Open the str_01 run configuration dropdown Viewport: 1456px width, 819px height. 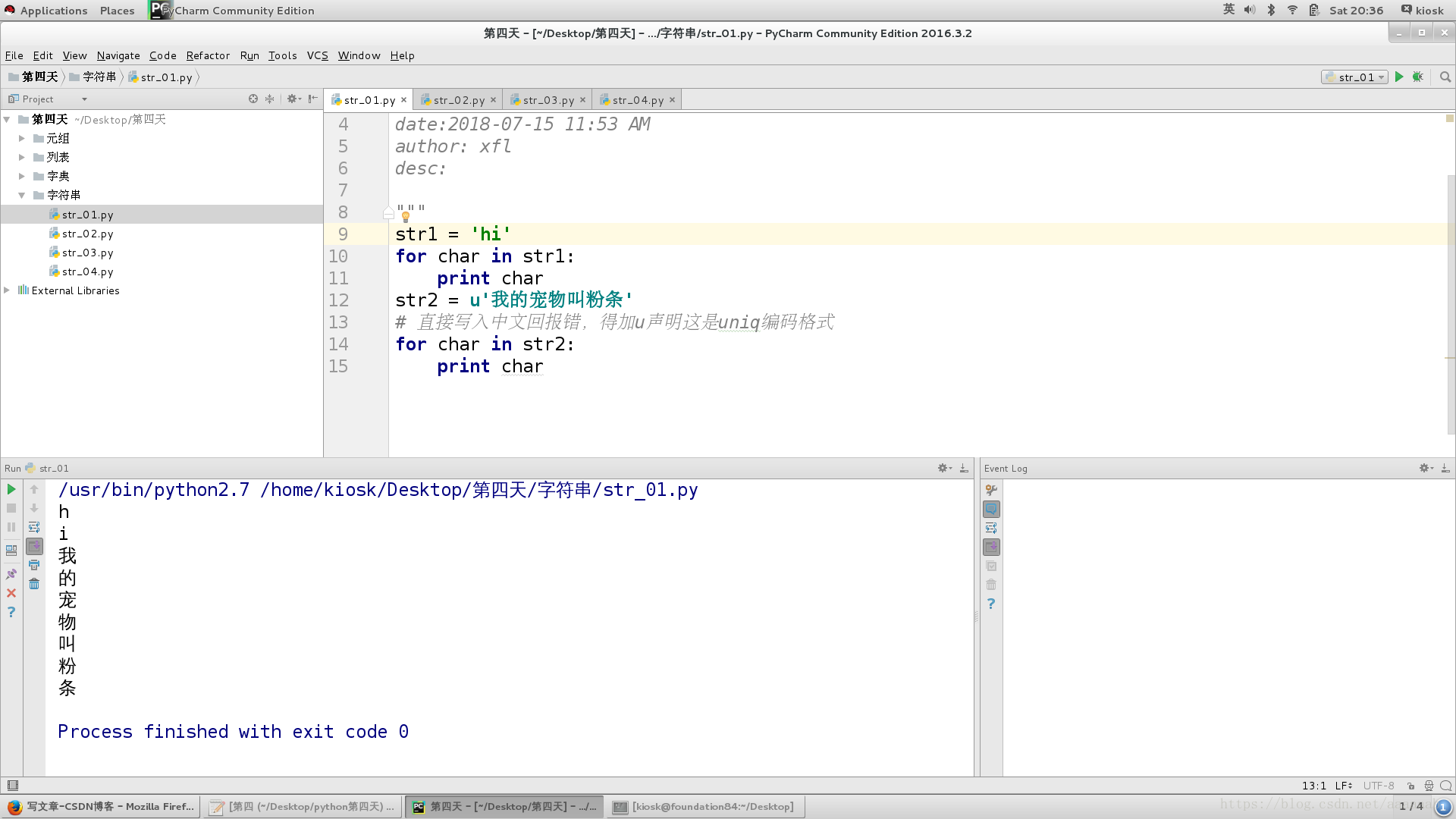(1354, 77)
